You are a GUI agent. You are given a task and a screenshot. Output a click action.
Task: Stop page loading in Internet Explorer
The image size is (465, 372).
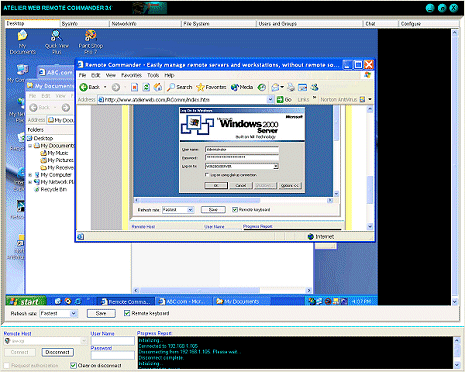pos(134,87)
